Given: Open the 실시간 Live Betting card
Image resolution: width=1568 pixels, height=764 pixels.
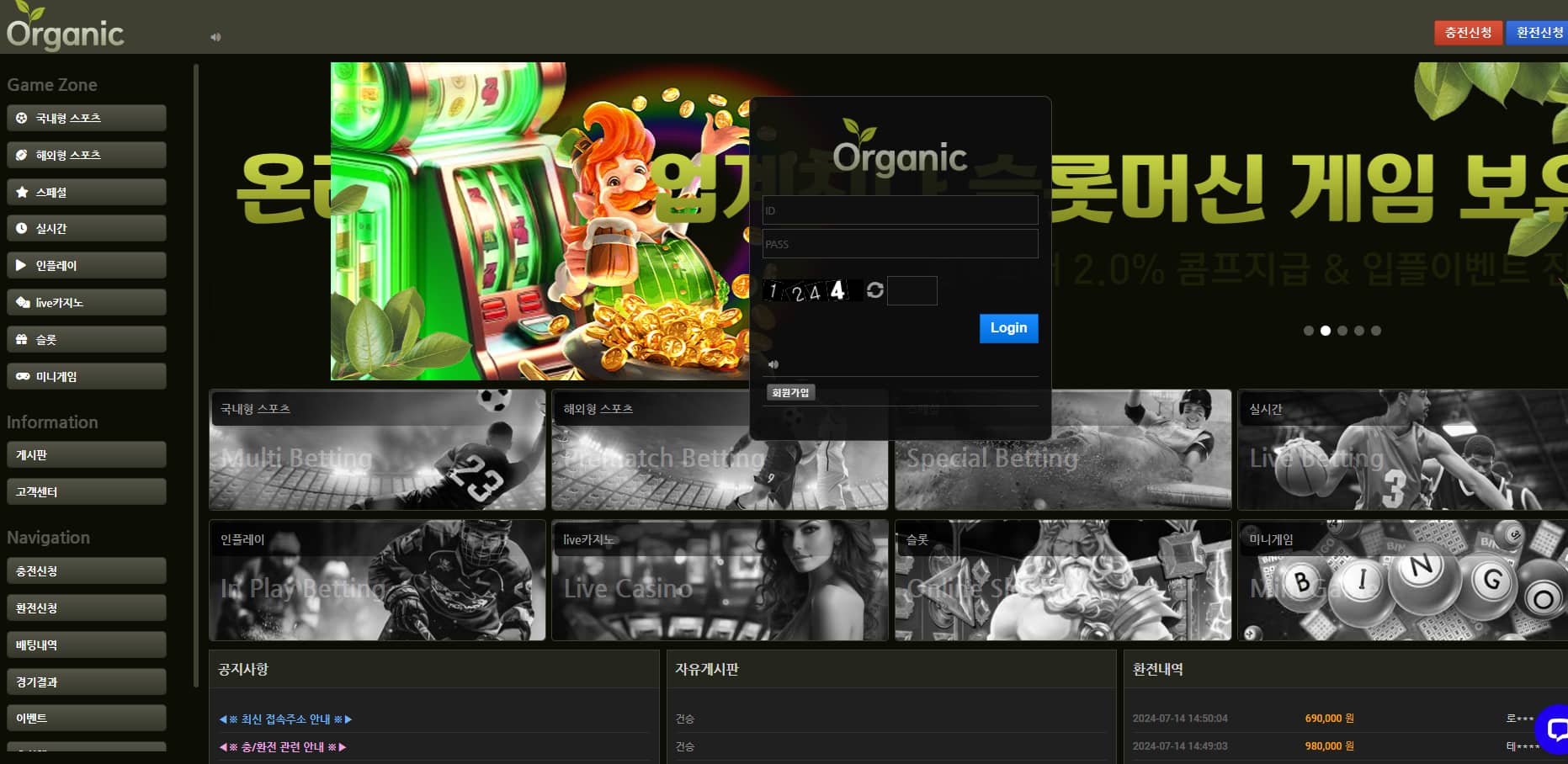Looking at the screenshot, I should 1402,449.
